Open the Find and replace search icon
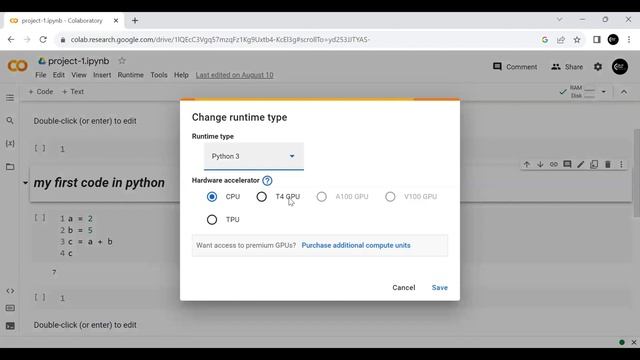Viewport: 640px width, 360px height. pos(10,121)
